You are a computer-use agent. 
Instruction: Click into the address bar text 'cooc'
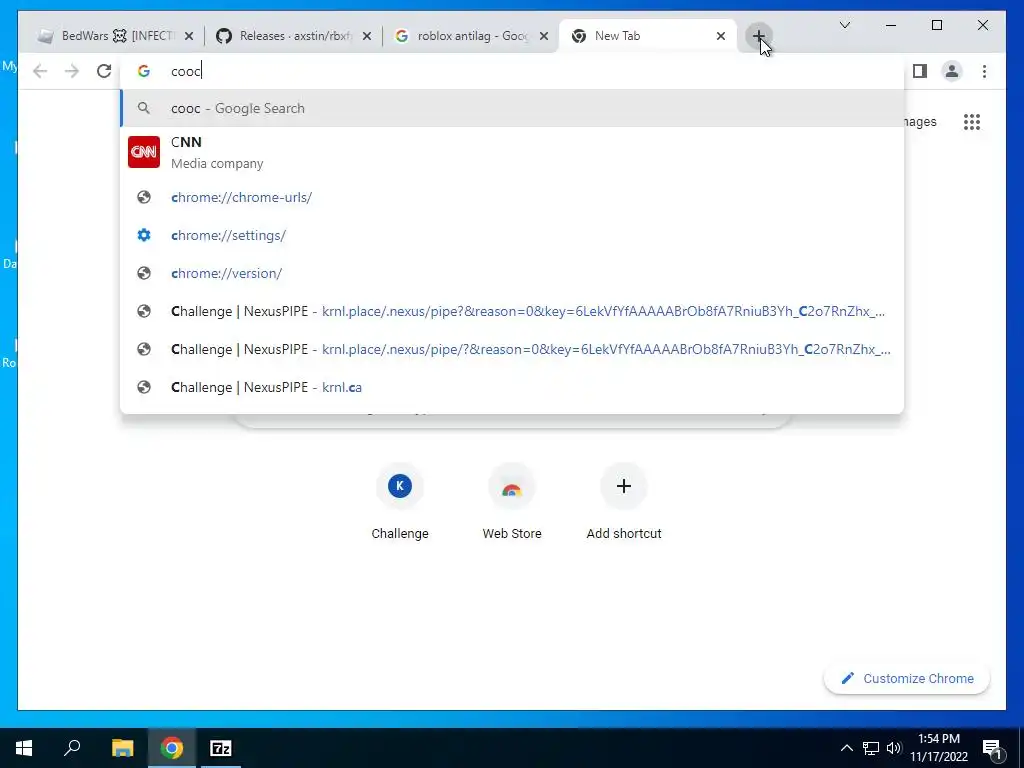click(x=186, y=71)
